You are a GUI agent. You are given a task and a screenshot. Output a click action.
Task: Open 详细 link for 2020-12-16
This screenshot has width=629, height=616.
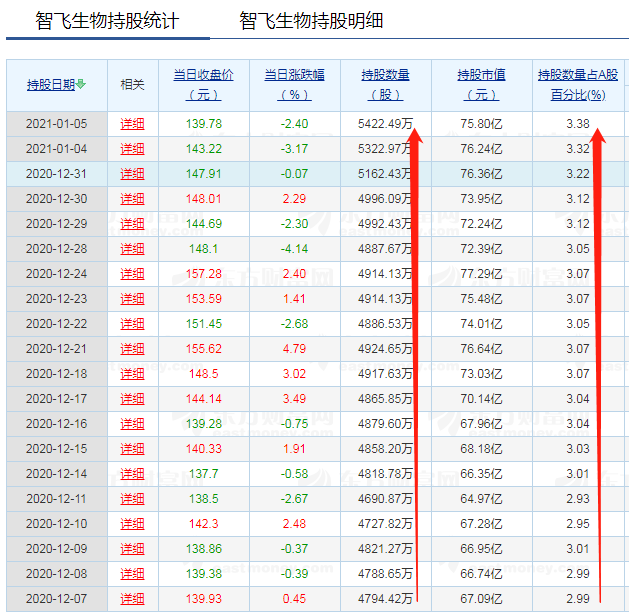coord(132,424)
